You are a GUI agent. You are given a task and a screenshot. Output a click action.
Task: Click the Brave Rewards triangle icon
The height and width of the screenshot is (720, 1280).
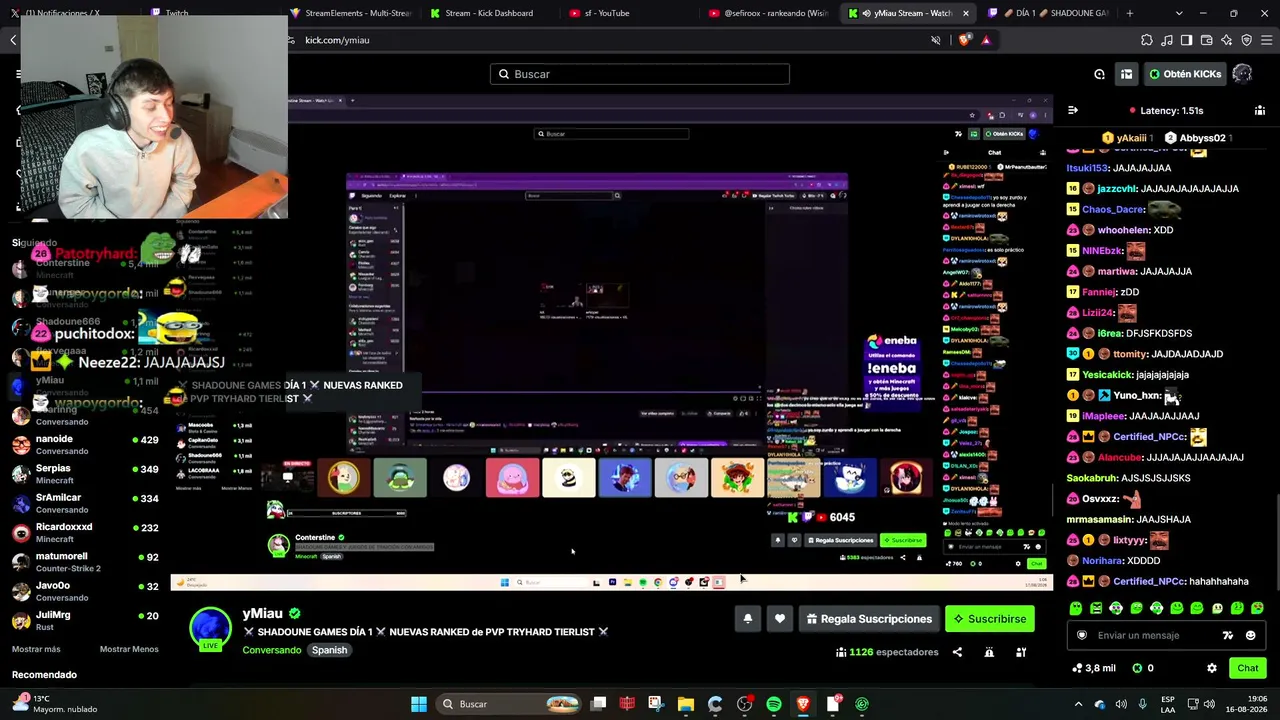pyautogui.click(x=986, y=40)
